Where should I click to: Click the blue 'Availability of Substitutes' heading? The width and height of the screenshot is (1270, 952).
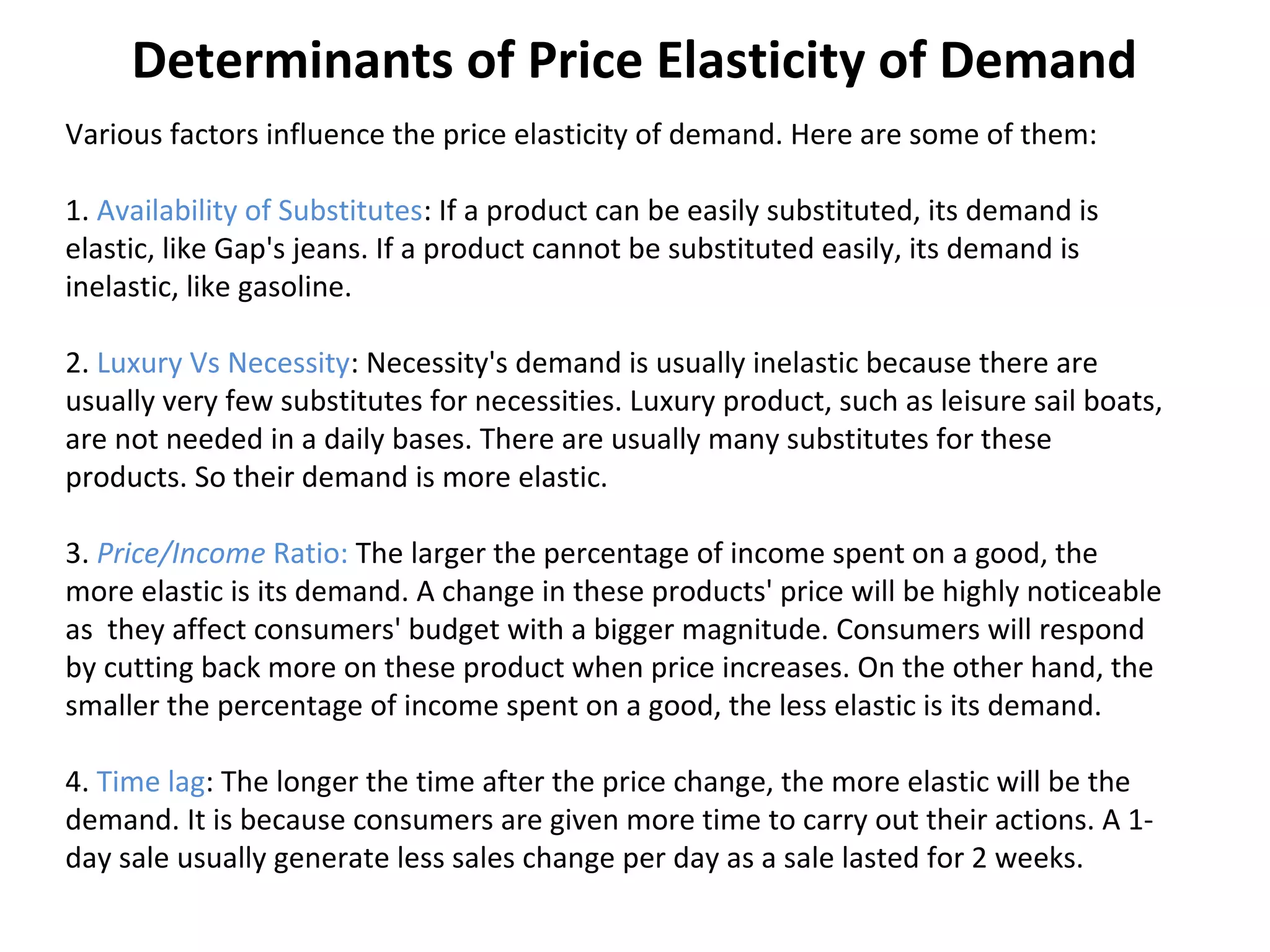(260, 211)
